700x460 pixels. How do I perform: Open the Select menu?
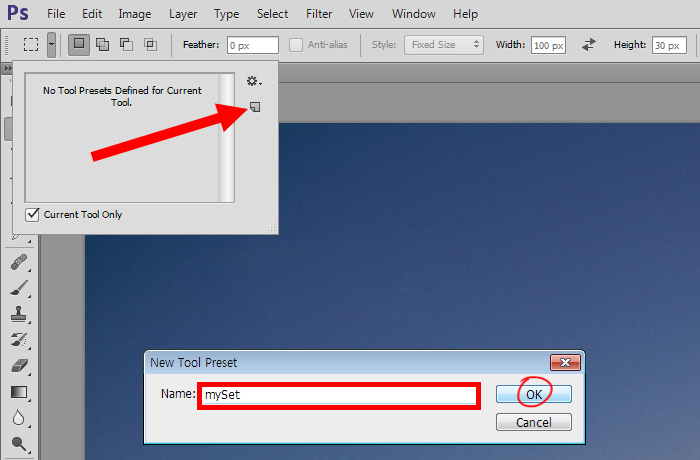(x=272, y=14)
